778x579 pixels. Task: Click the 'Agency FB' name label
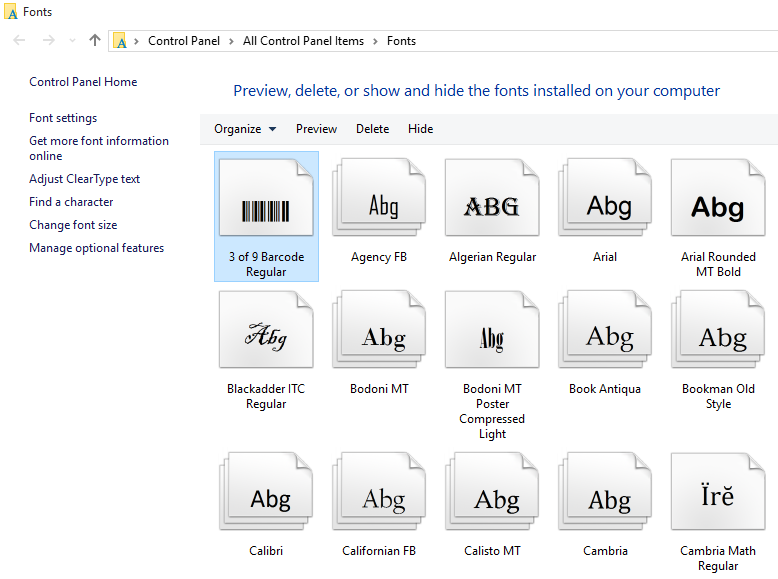coord(379,257)
